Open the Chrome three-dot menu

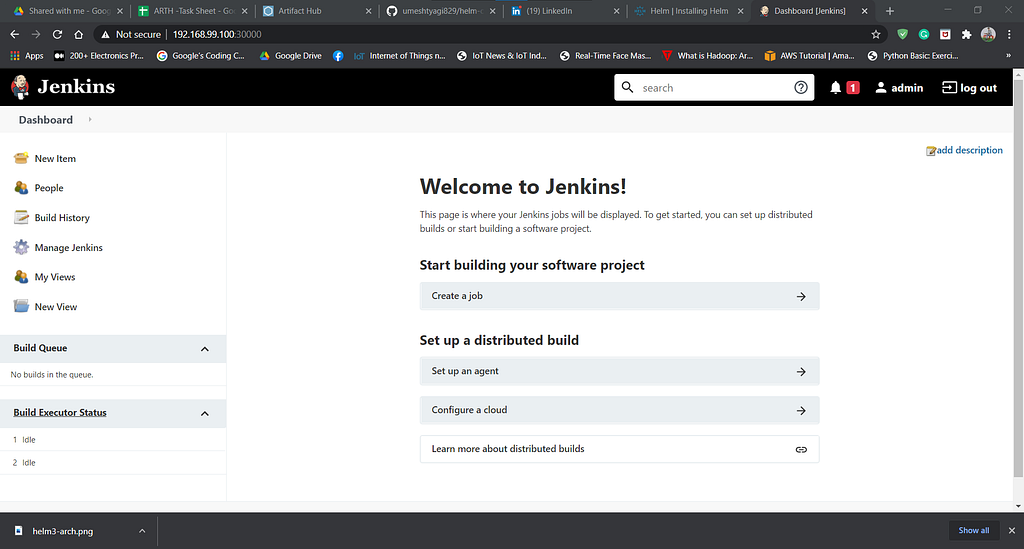point(1009,35)
